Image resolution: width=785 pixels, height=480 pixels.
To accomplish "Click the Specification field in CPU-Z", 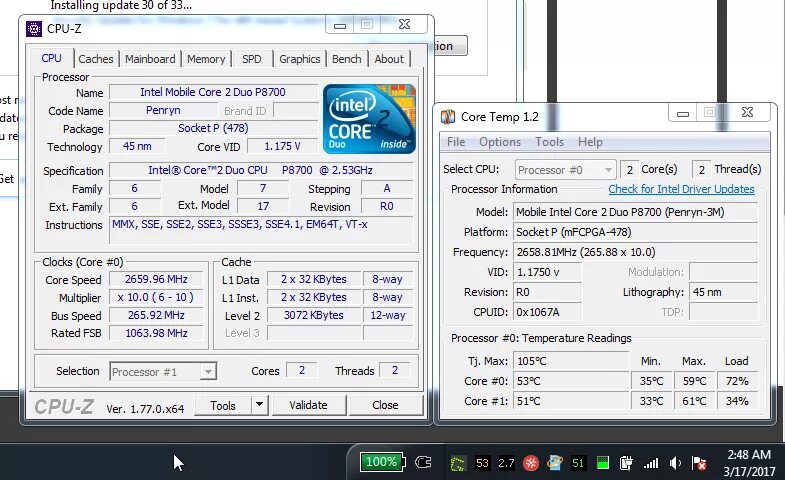I will [x=261, y=170].
